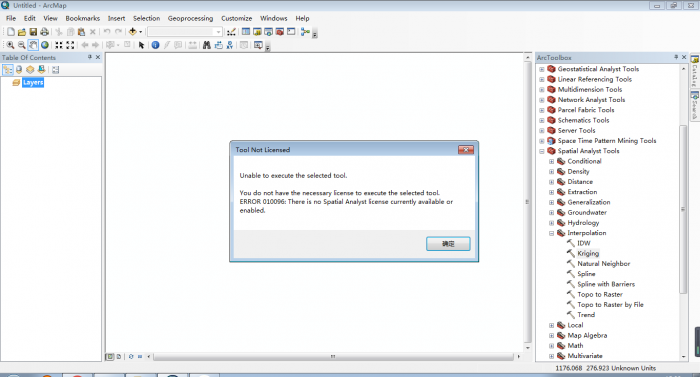
Task: Click the ArcToolbox vertical scrollbar
Action: pos(683,209)
